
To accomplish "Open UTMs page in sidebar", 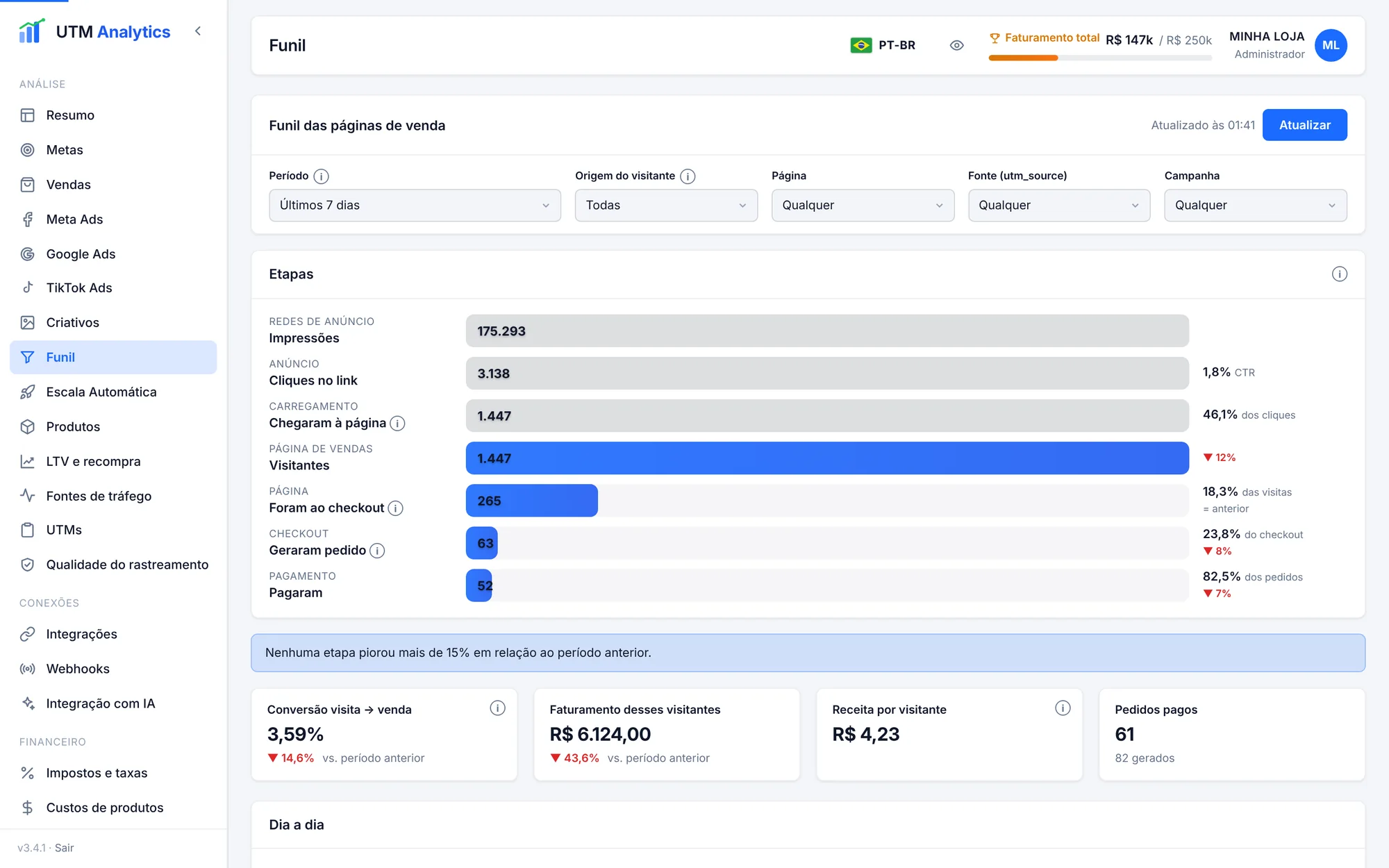I will tap(113, 530).
